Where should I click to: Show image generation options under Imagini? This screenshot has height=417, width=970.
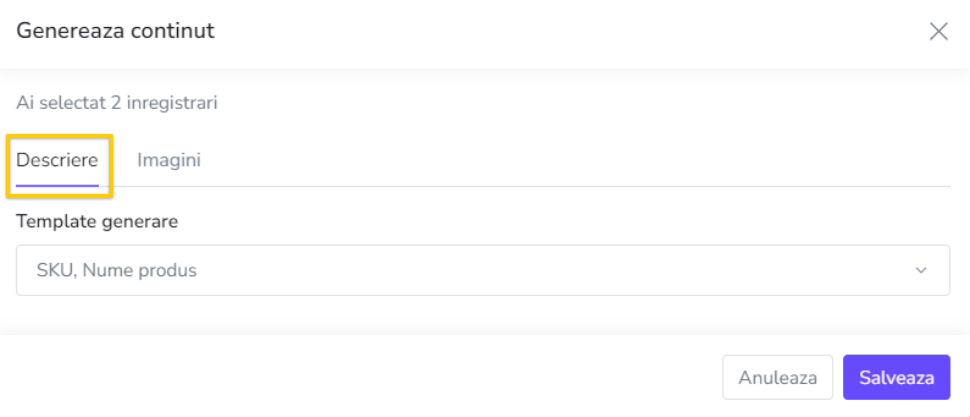coord(169,160)
